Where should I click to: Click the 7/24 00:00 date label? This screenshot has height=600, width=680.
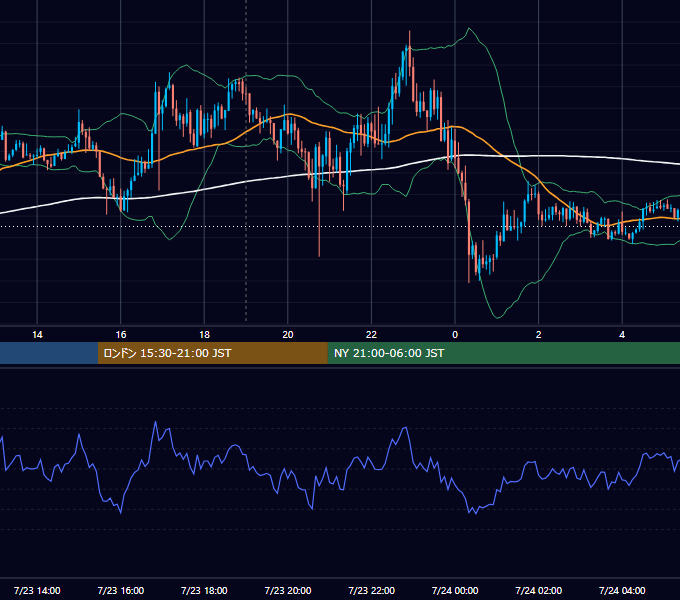[455, 590]
